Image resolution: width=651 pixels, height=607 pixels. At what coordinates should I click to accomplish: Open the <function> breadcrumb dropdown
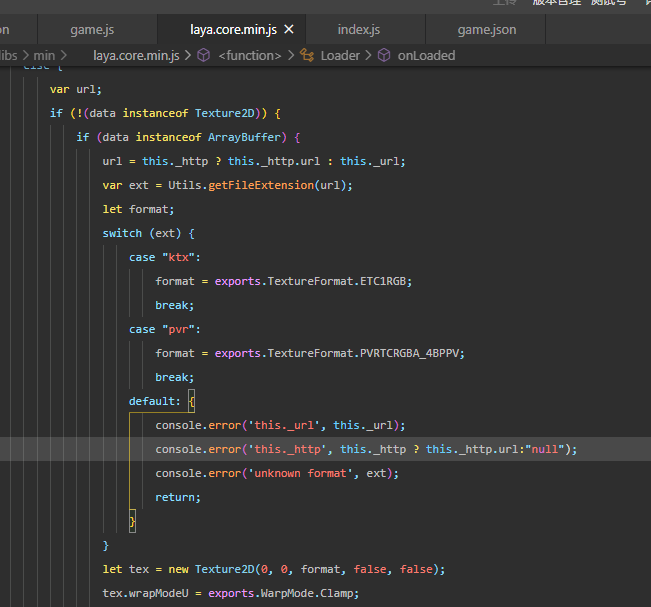tap(250, 56)
